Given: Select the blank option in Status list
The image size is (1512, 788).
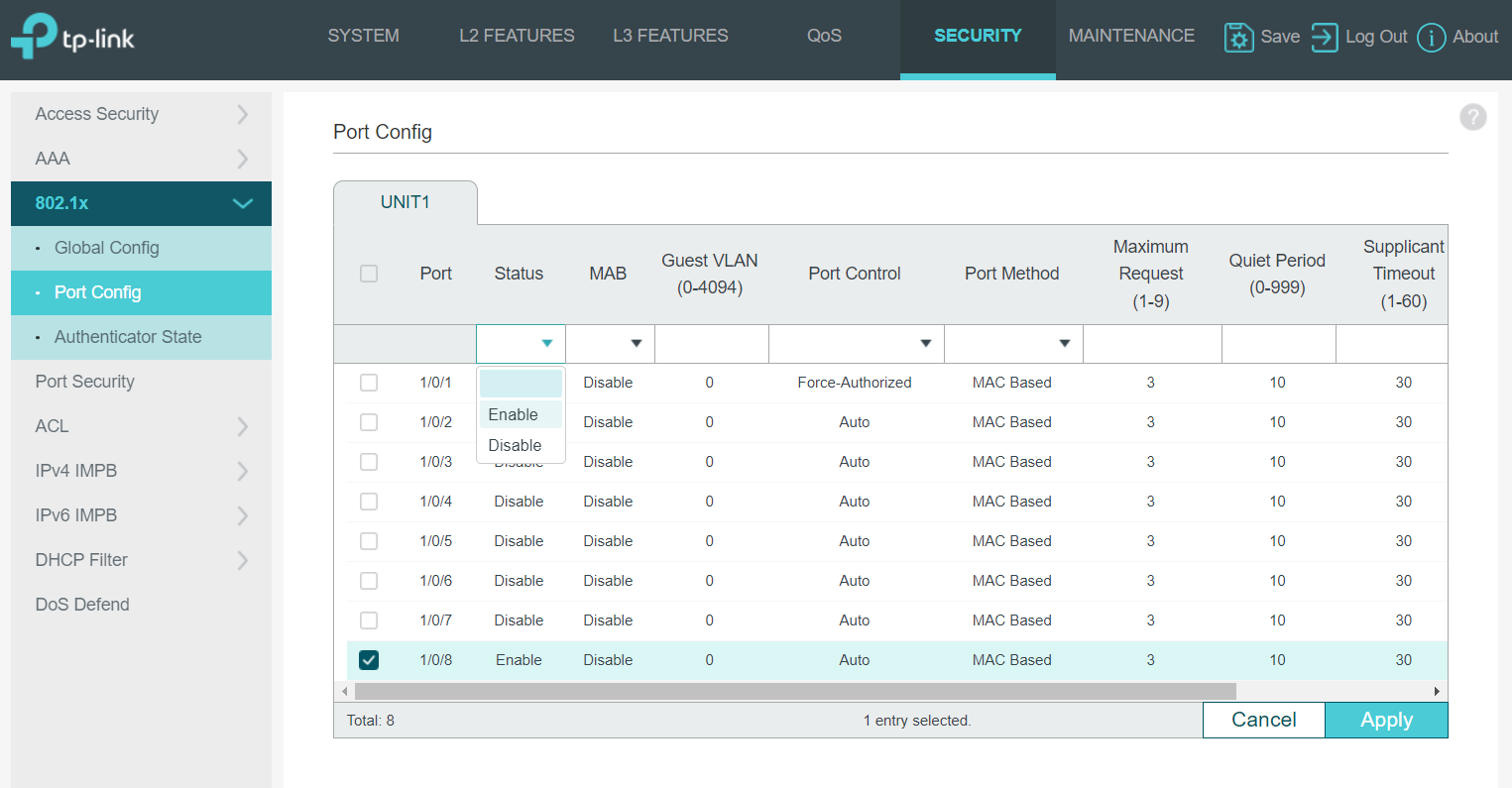Looking at the screenshot, I should pos(521,384).
